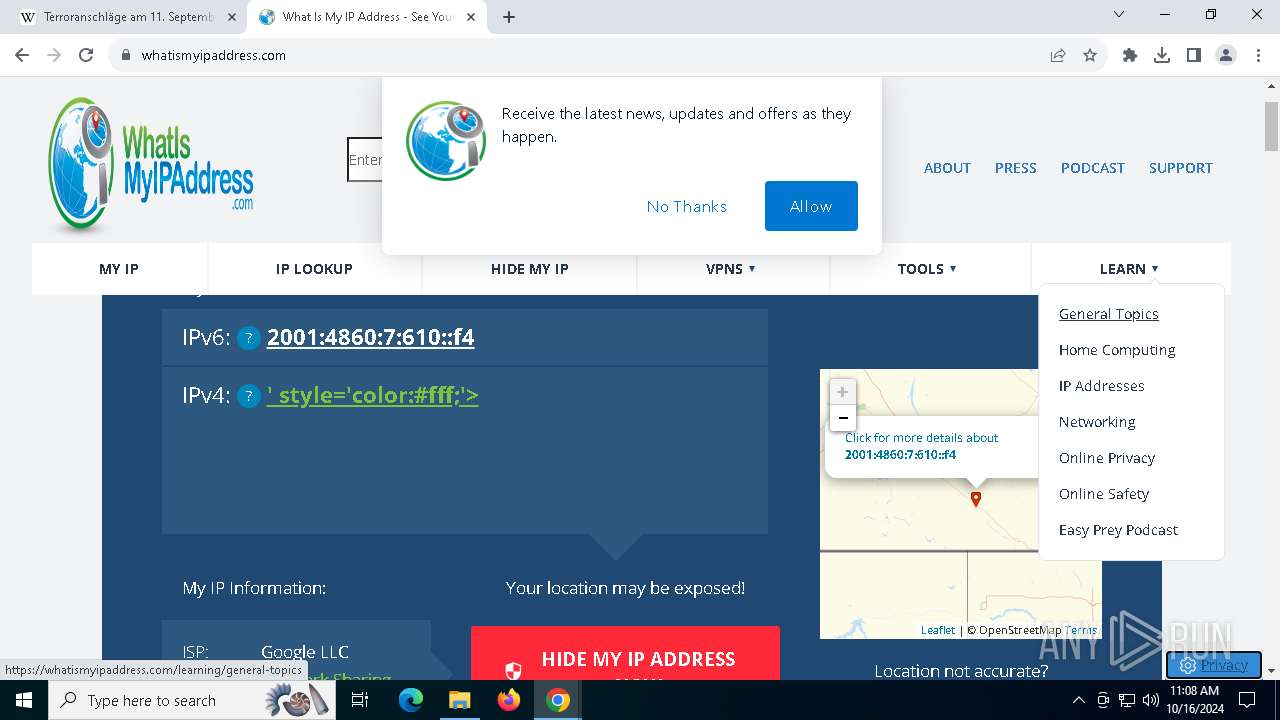1280x720 pixels.
Task: Choose Networking from Learn menu
Action: (1097, 422)
